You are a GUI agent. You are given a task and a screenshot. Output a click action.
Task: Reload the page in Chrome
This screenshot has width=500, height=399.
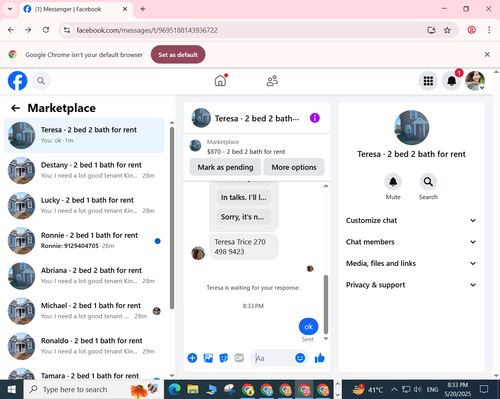(46, 30)
